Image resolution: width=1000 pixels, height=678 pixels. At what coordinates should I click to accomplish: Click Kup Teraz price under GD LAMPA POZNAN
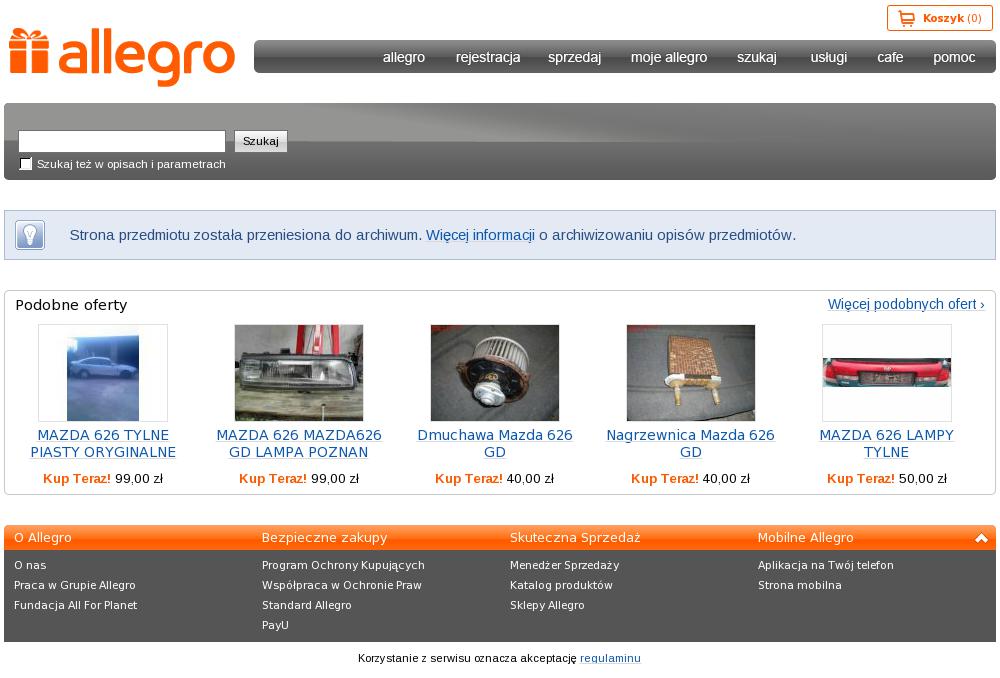pos(299,478)
